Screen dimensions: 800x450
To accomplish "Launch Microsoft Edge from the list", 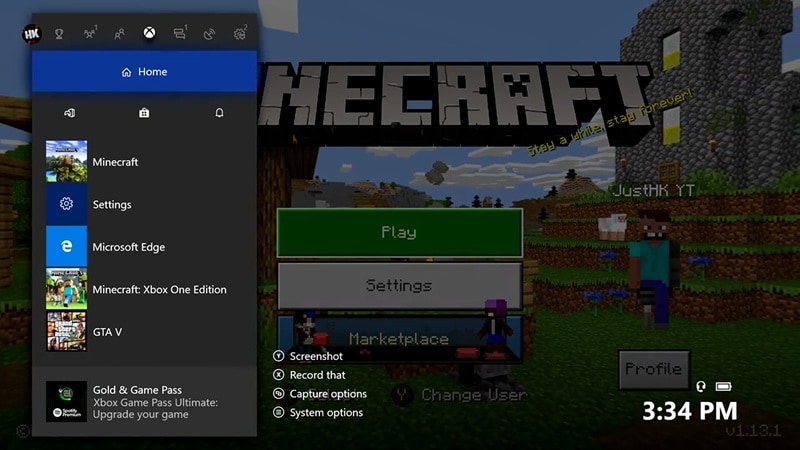I will click(144, 247).
